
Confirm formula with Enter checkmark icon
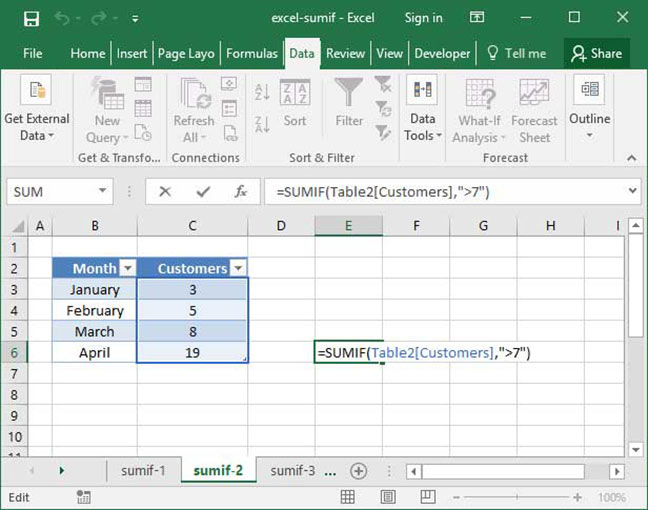(x=203, y=191)
